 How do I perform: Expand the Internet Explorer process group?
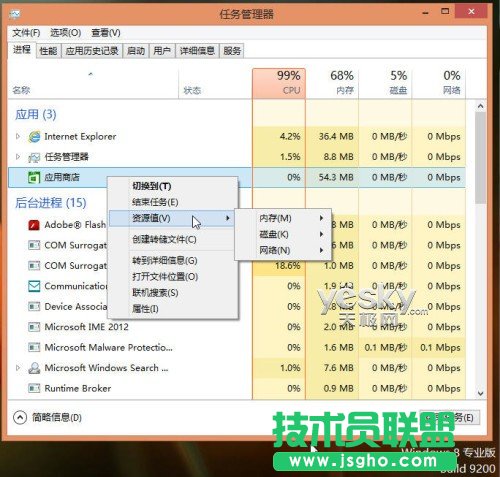18,136
